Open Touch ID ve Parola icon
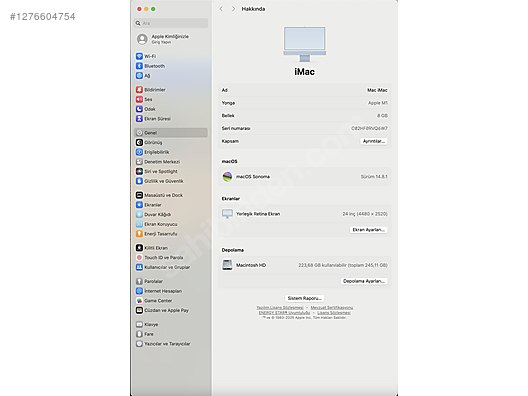The height and width of the screenshot is (396, 528). (139, 258)
